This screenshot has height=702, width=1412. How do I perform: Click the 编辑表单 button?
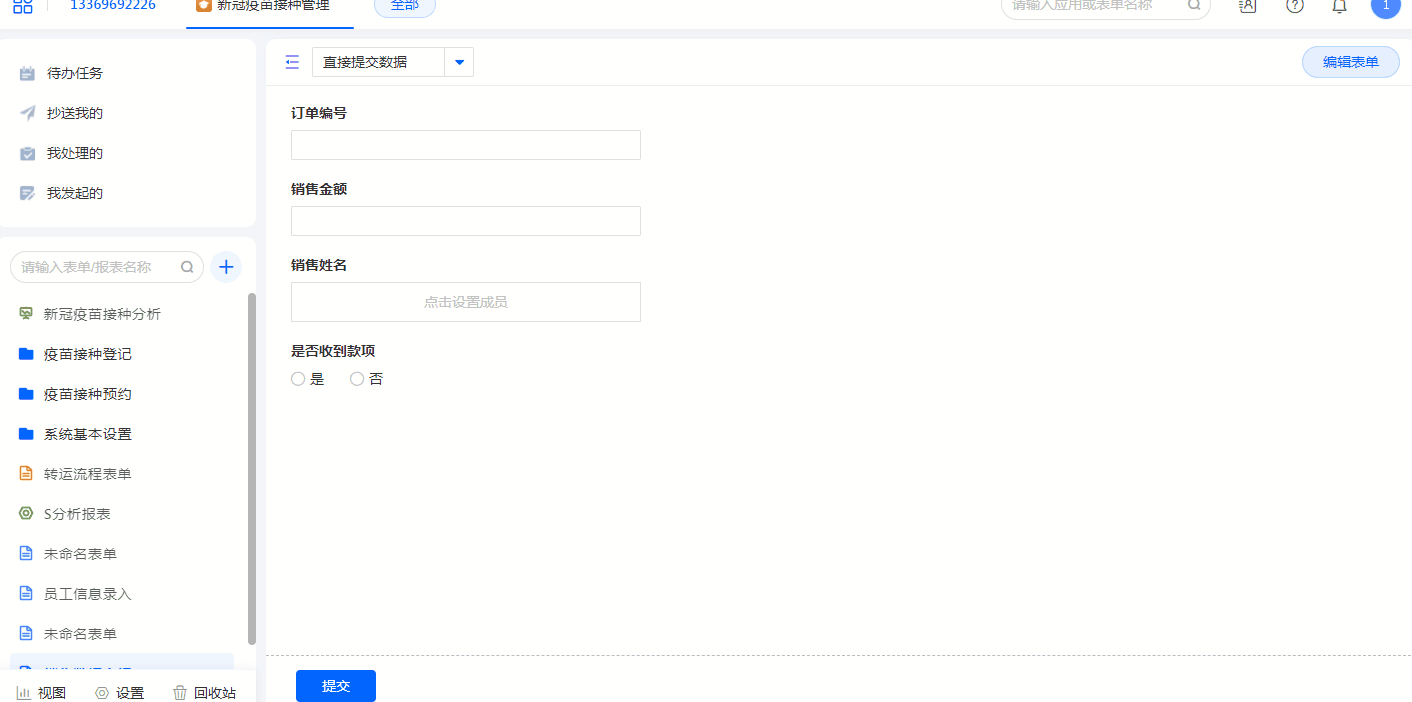[1350, 62]
